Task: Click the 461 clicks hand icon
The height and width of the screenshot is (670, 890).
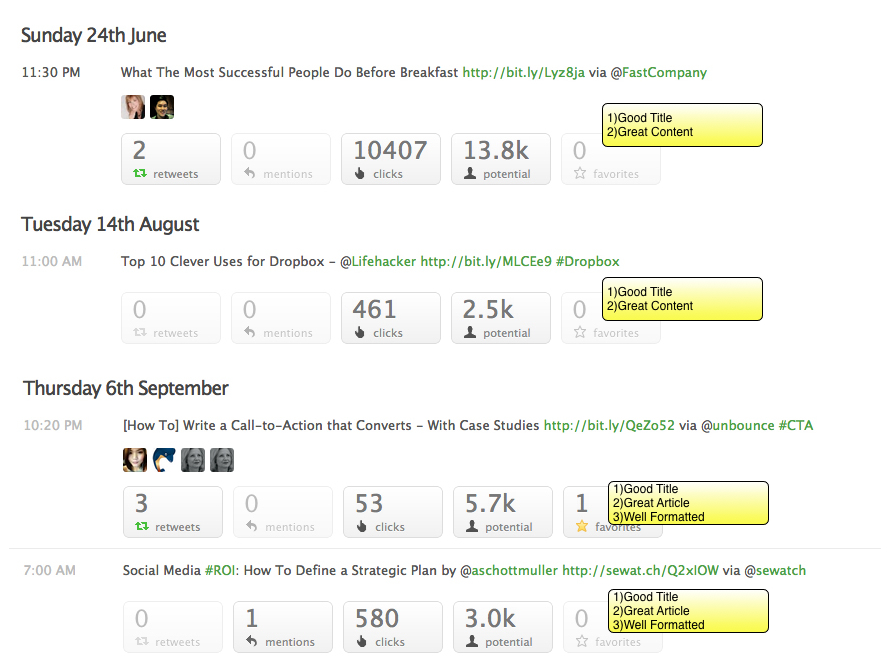Action: point(359,332)
